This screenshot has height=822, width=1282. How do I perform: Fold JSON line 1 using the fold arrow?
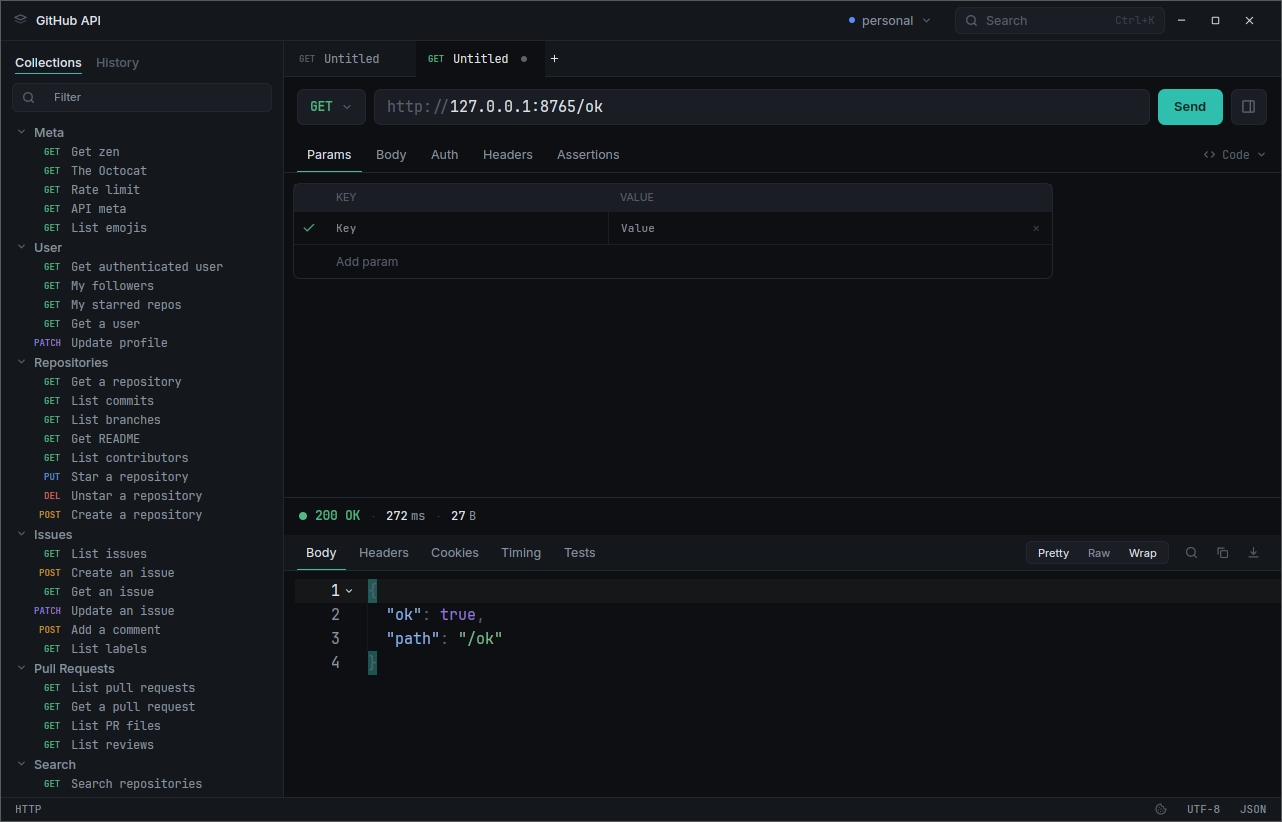coord(349,591)
